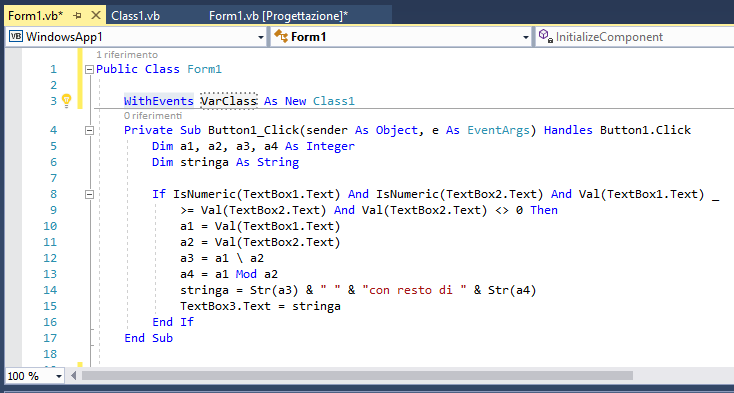This screenshot has height=393, width=734.
Task: Click the WithEvents keyword
Action: (x=159, y=101)
